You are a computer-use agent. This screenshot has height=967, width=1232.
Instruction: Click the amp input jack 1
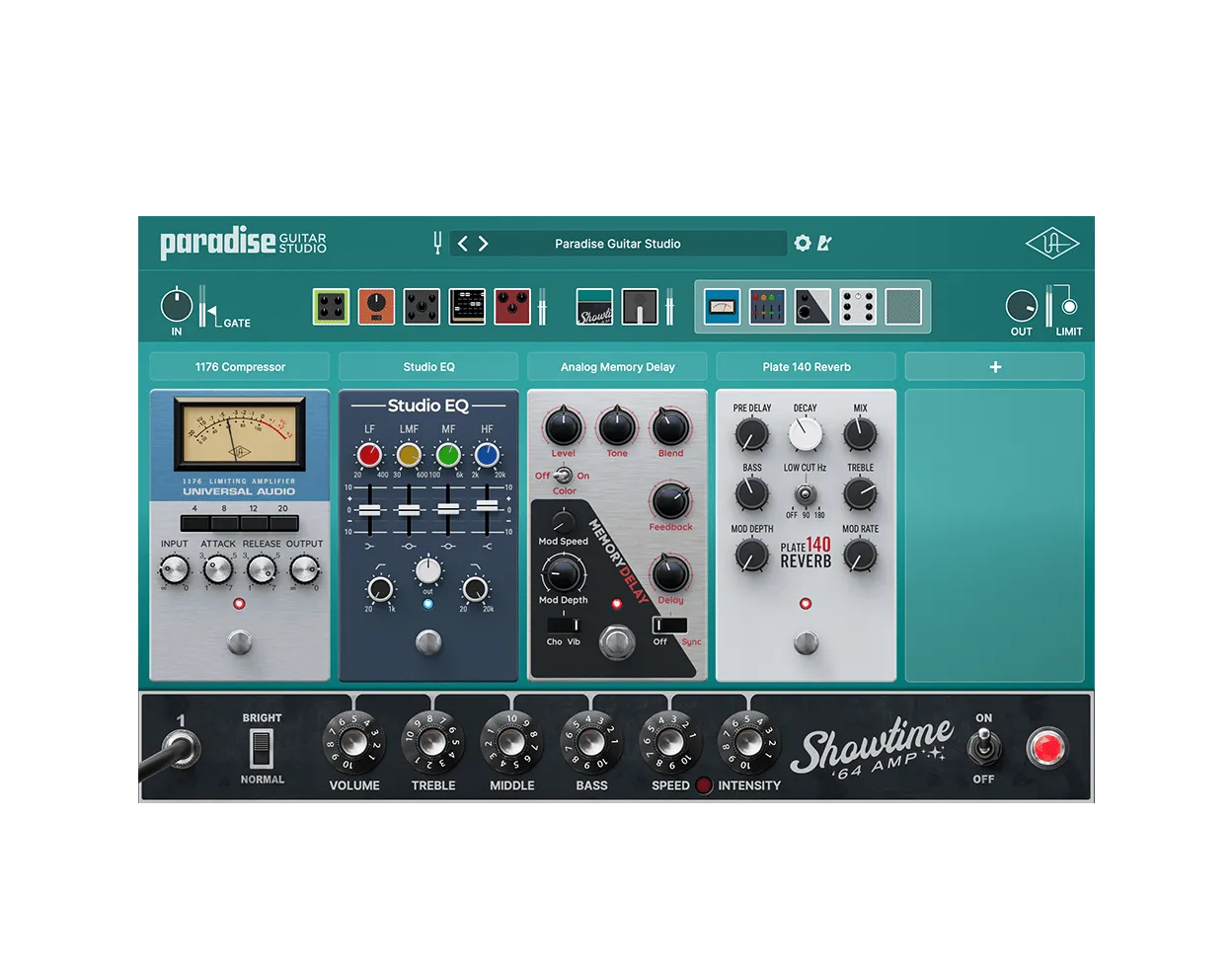(x=184, y=749)
